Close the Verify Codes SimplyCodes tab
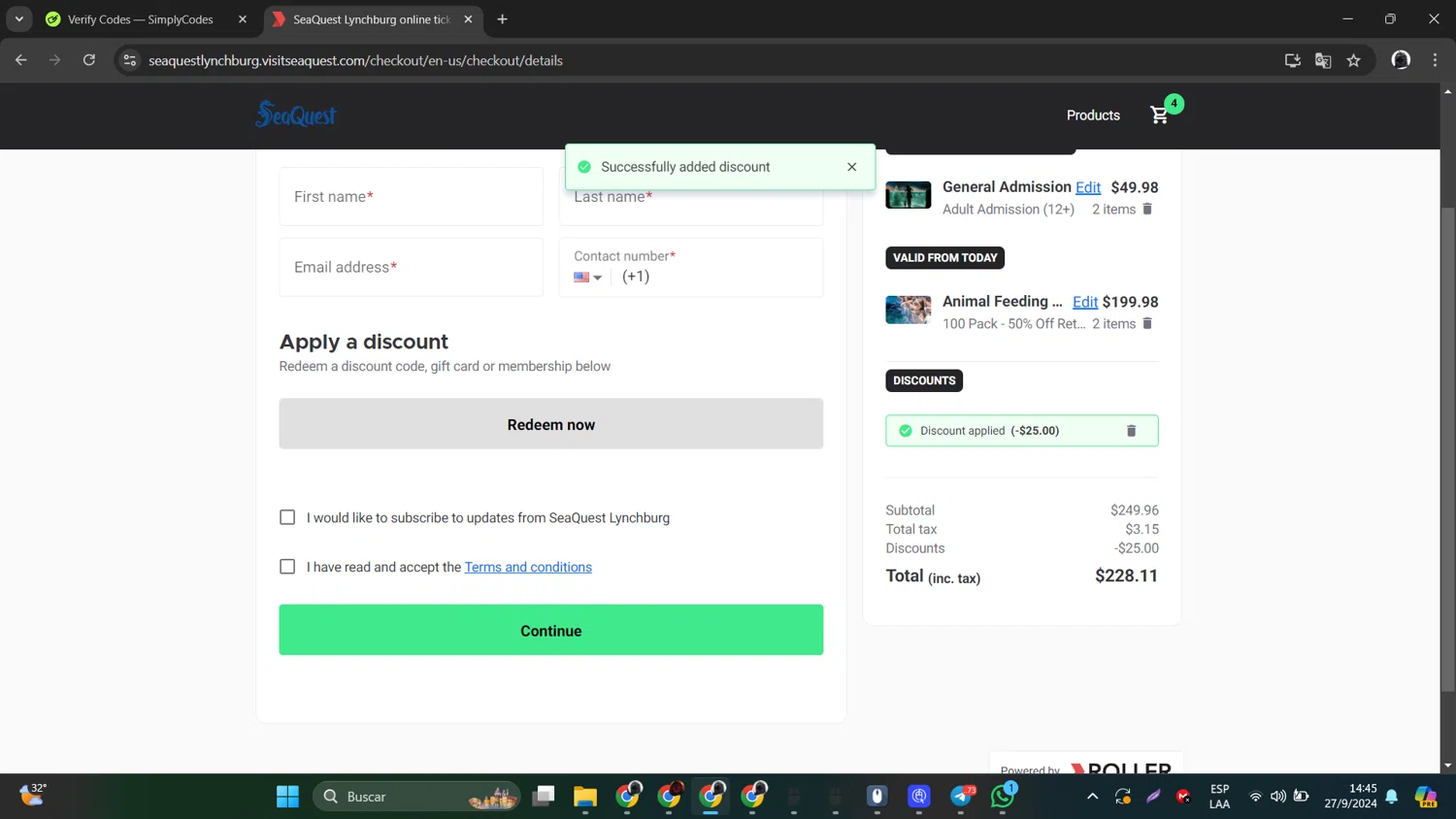 [243, 19]
